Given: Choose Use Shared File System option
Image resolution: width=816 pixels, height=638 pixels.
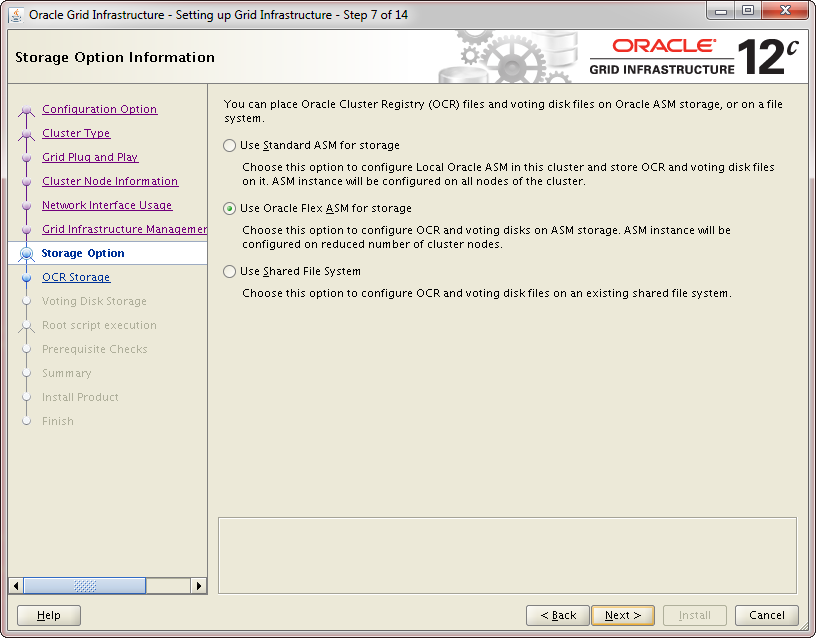Looking at the screenshot, I should click(230, 272).
